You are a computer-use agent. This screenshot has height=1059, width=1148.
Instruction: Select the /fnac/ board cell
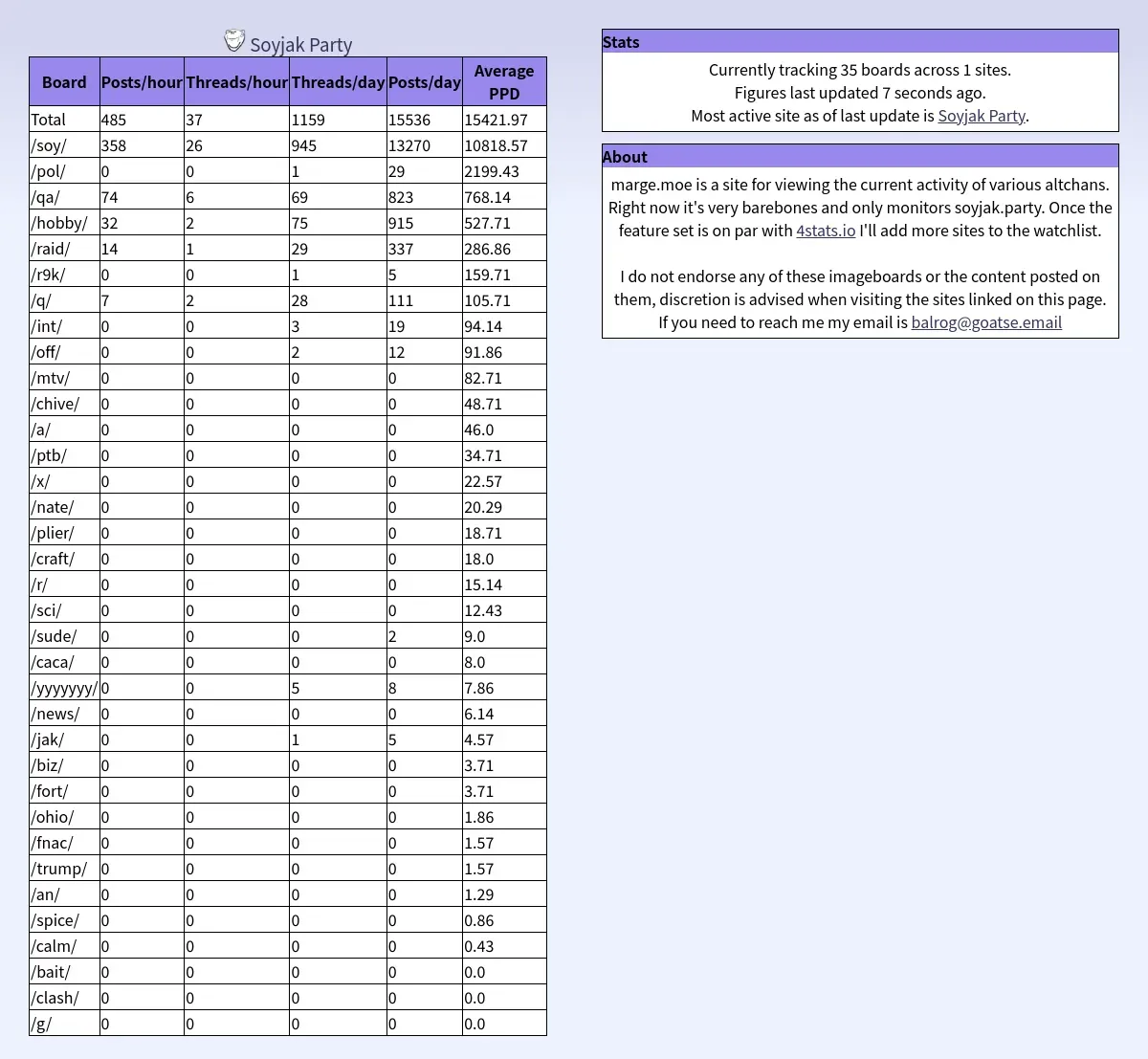(64, 843)
